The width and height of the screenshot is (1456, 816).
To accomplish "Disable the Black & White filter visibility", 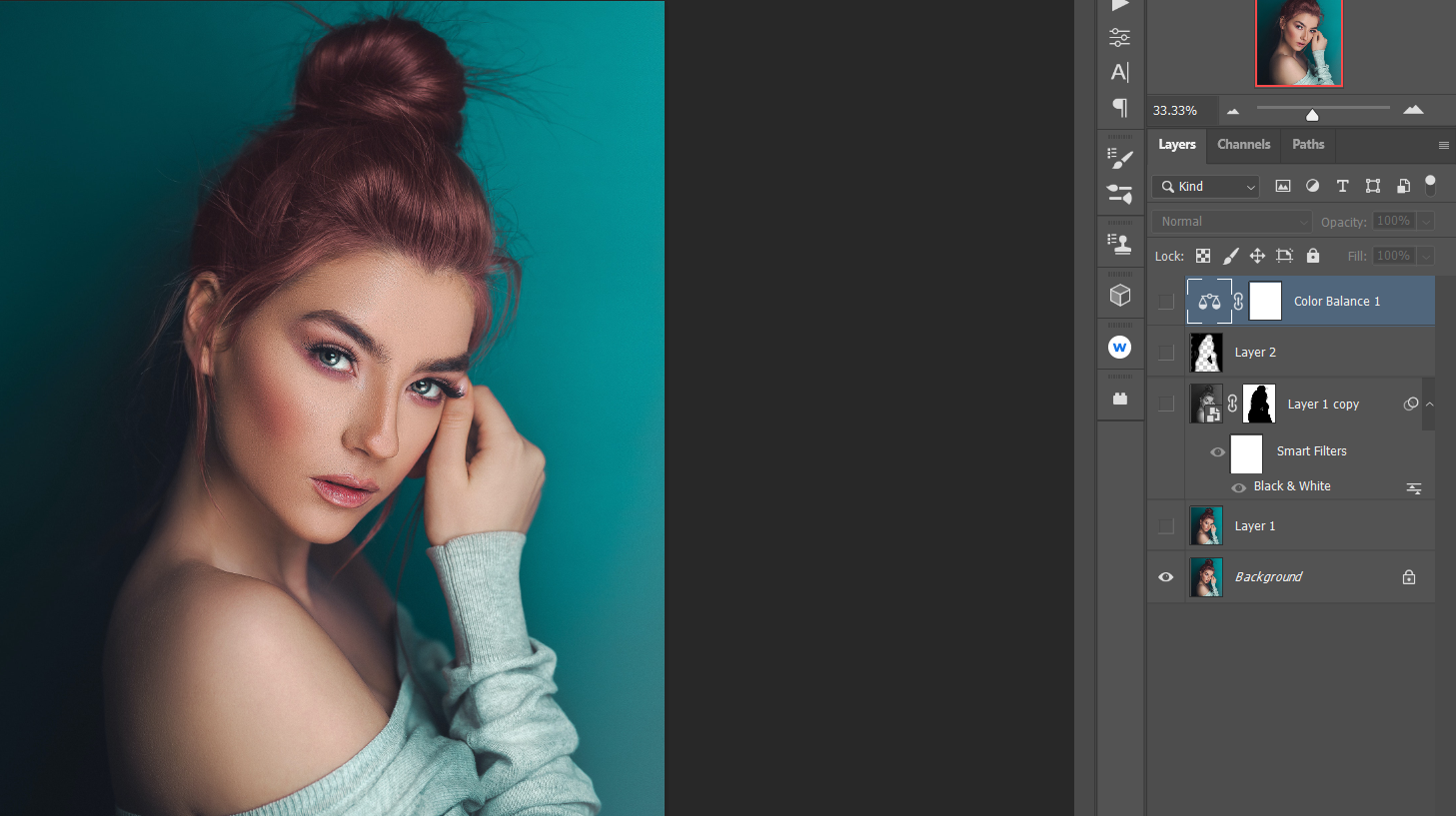I will pyautogui.click(x=1239, y=487).
